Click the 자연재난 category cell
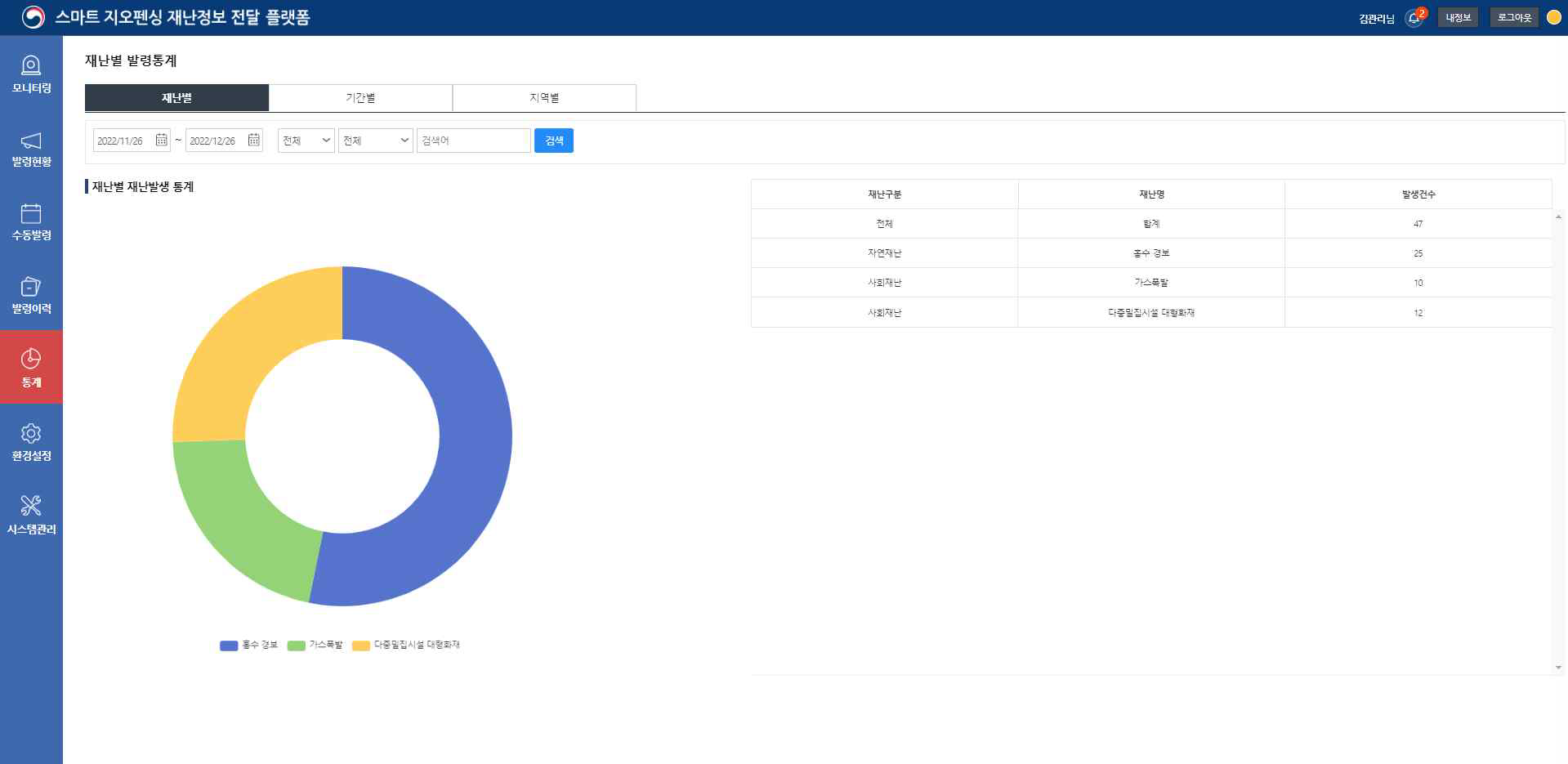Viewport: 1568px width, 764px height. pyautogui.click(x=884, y=253)
